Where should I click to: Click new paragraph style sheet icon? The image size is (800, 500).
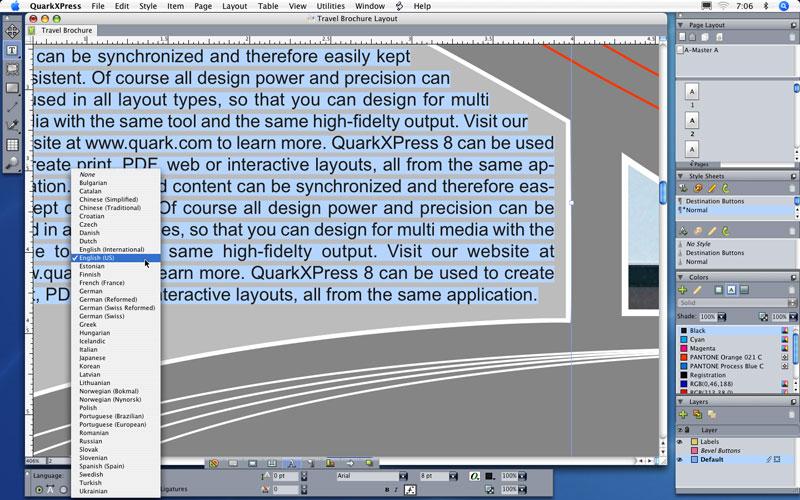pos(684,188)
